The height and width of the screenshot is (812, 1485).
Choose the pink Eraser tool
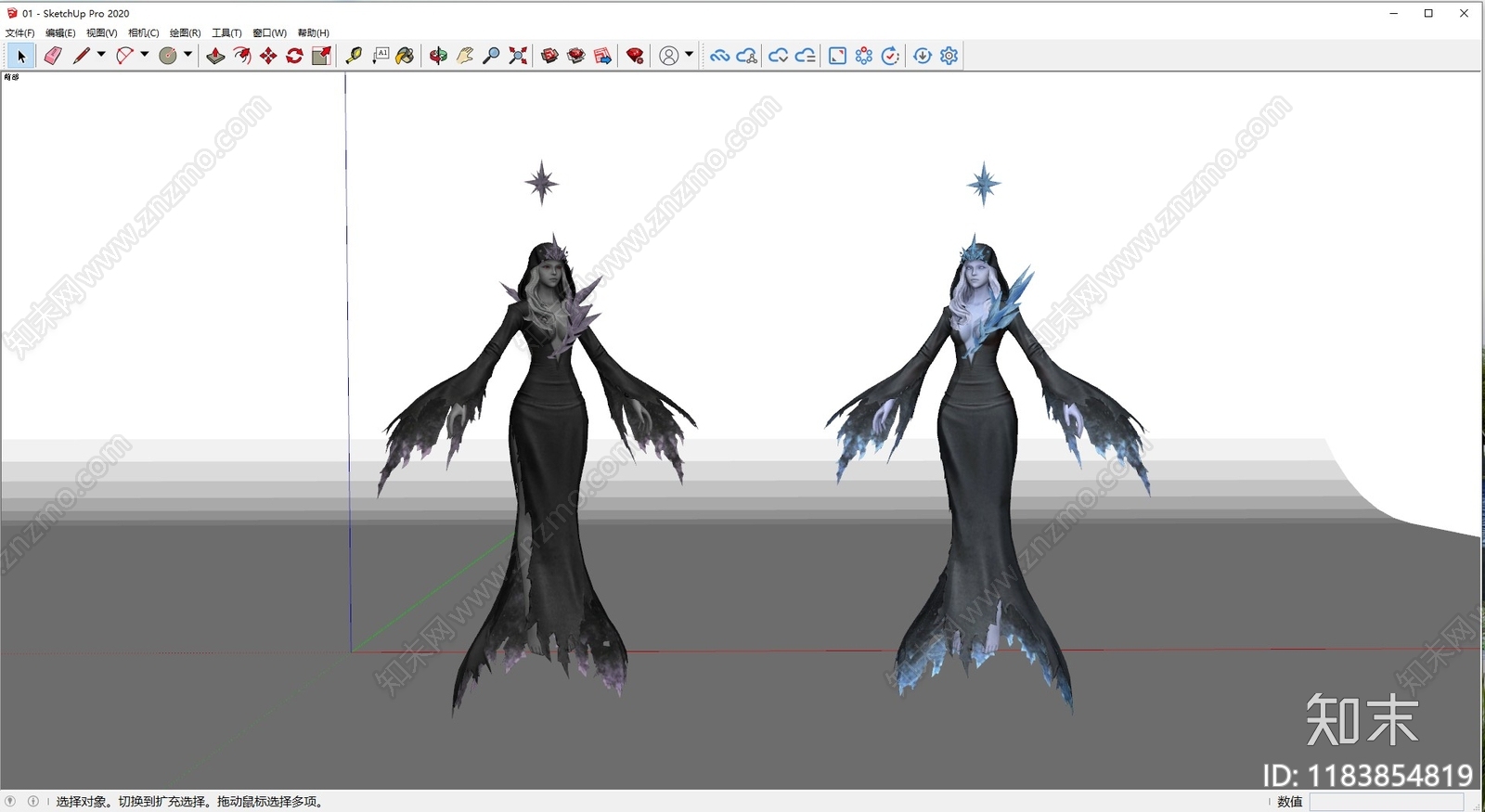click(53, 56)
